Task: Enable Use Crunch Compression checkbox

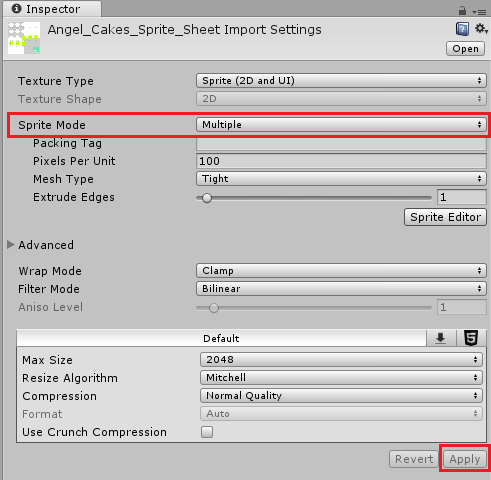Action: pos(207,432)
